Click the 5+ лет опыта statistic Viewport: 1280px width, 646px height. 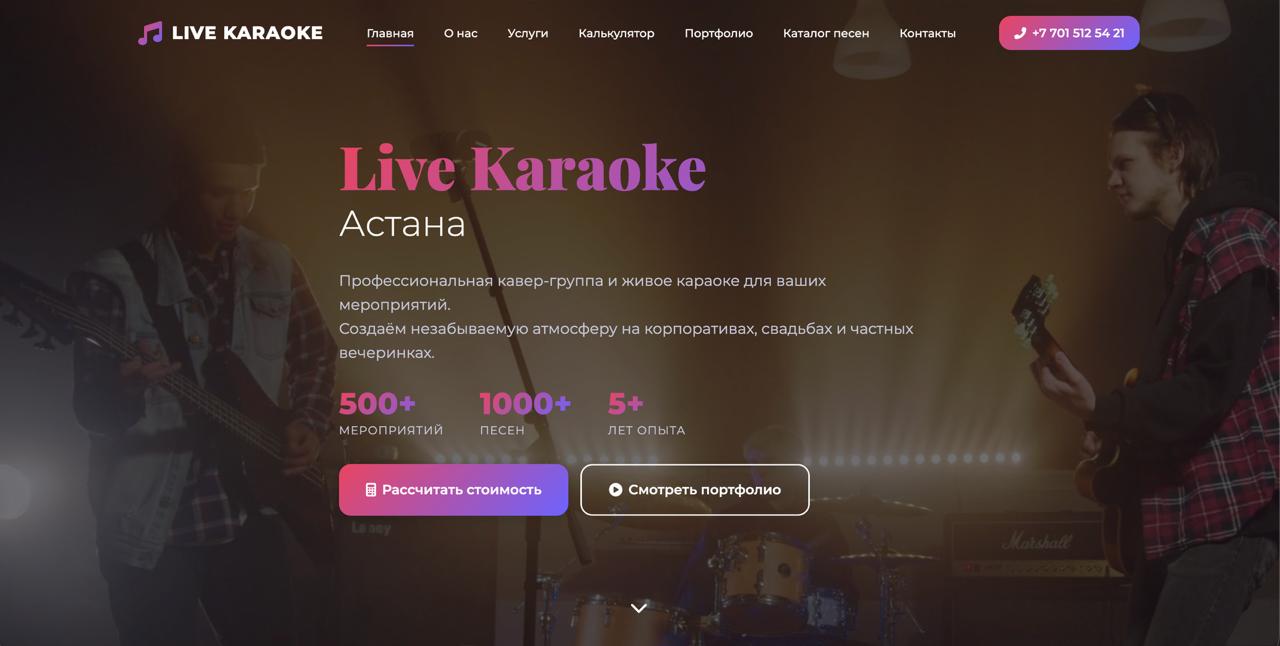pyautogui.click(x=646, y=414)
